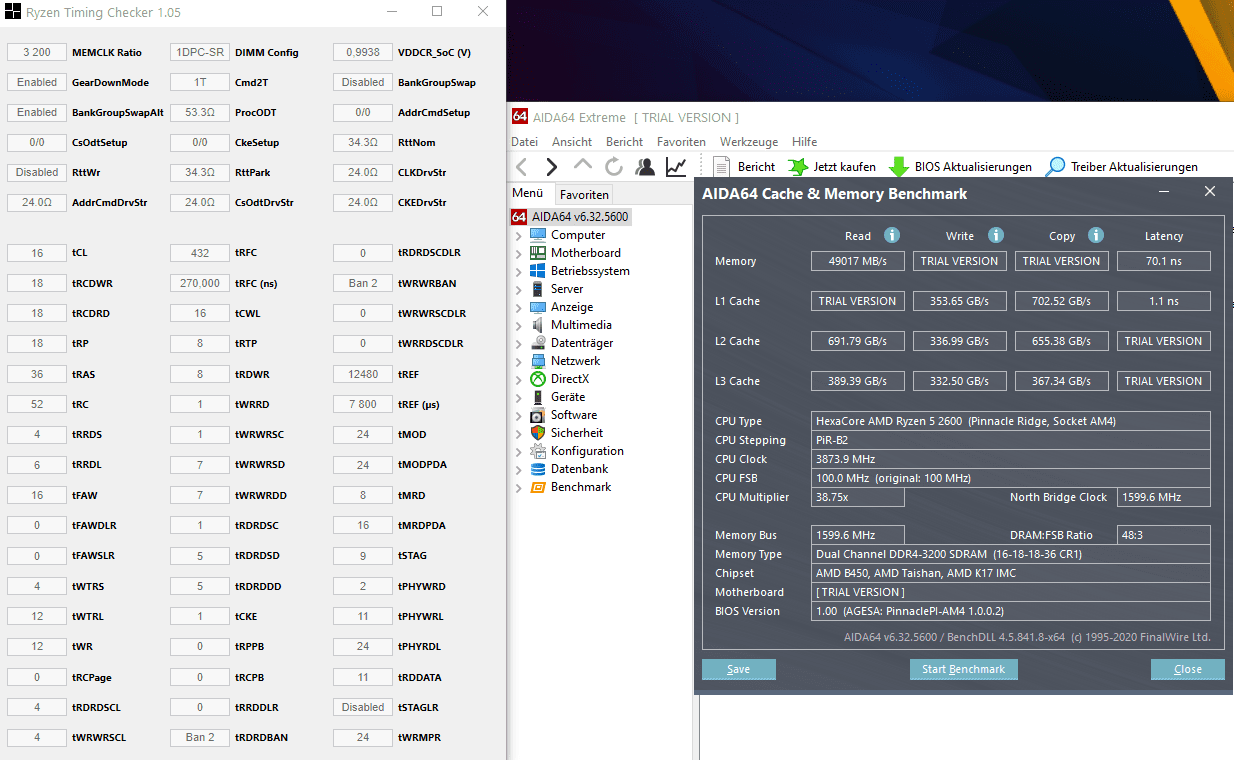Minimize the AIDA64 Cache & Memory Benchmark dialog
This screenshot has height=764, width=1234.
[1164, 192]
